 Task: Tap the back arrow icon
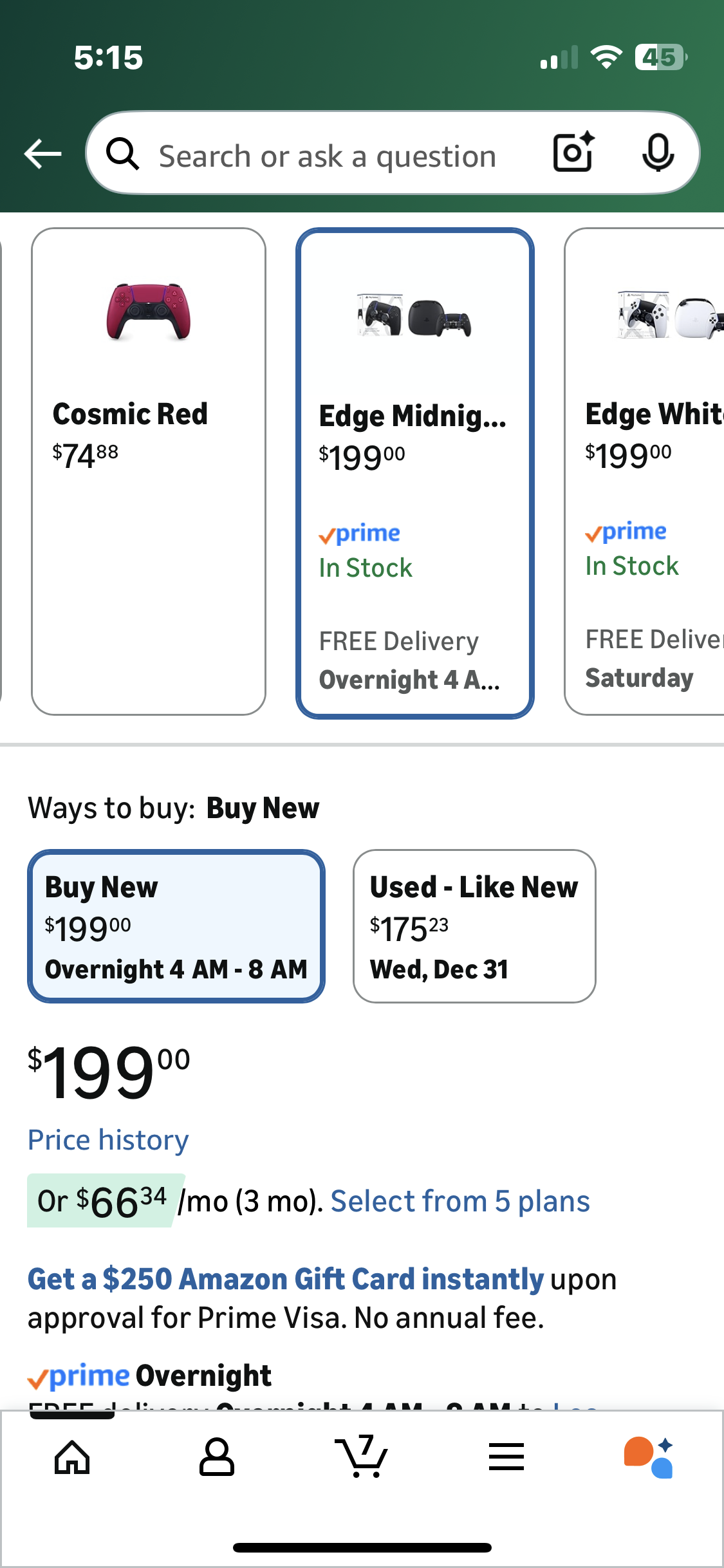[42, 154]
